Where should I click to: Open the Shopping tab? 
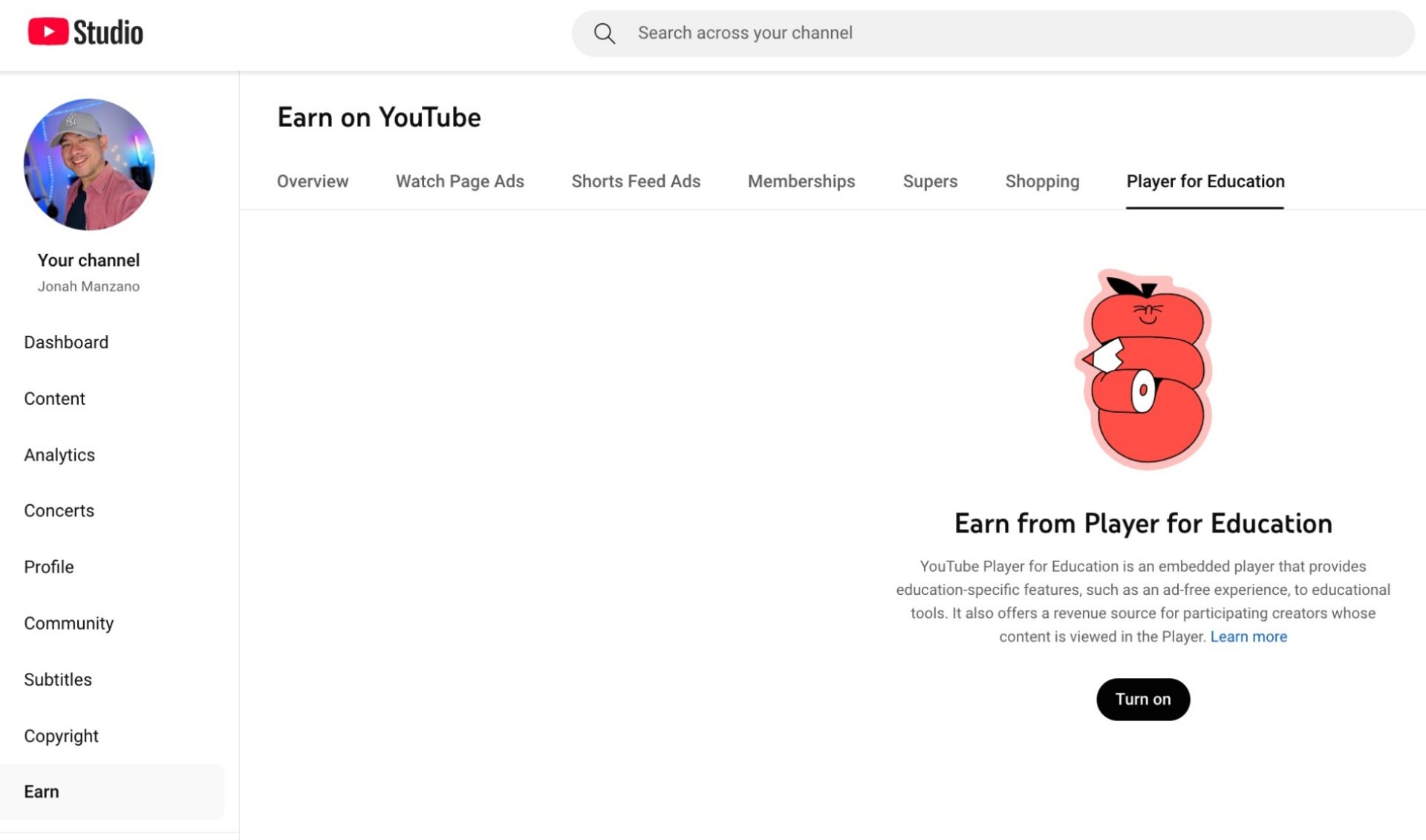(1042, 181)
